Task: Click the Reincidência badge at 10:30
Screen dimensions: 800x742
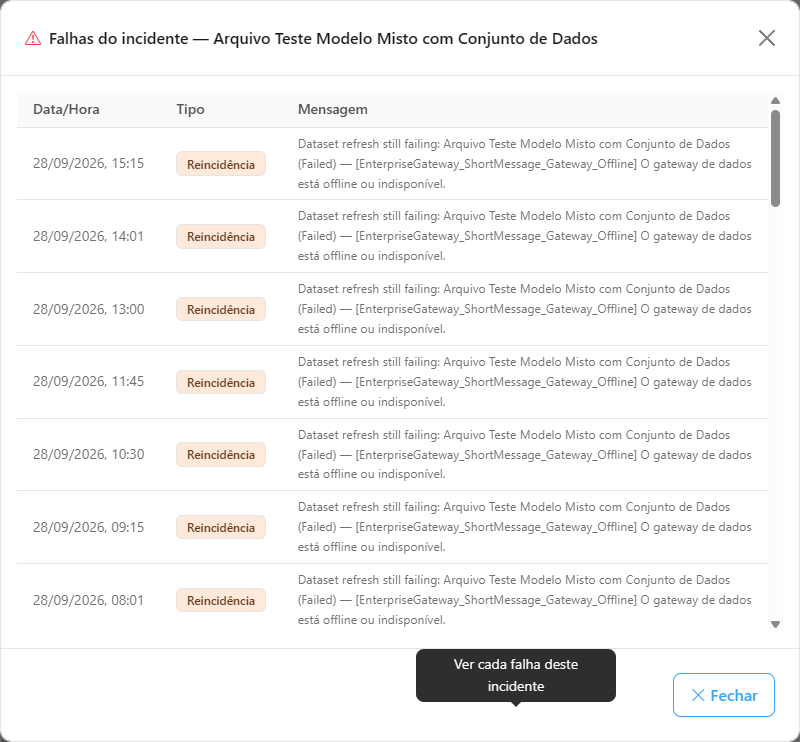Action: click(x=221, y=454)
